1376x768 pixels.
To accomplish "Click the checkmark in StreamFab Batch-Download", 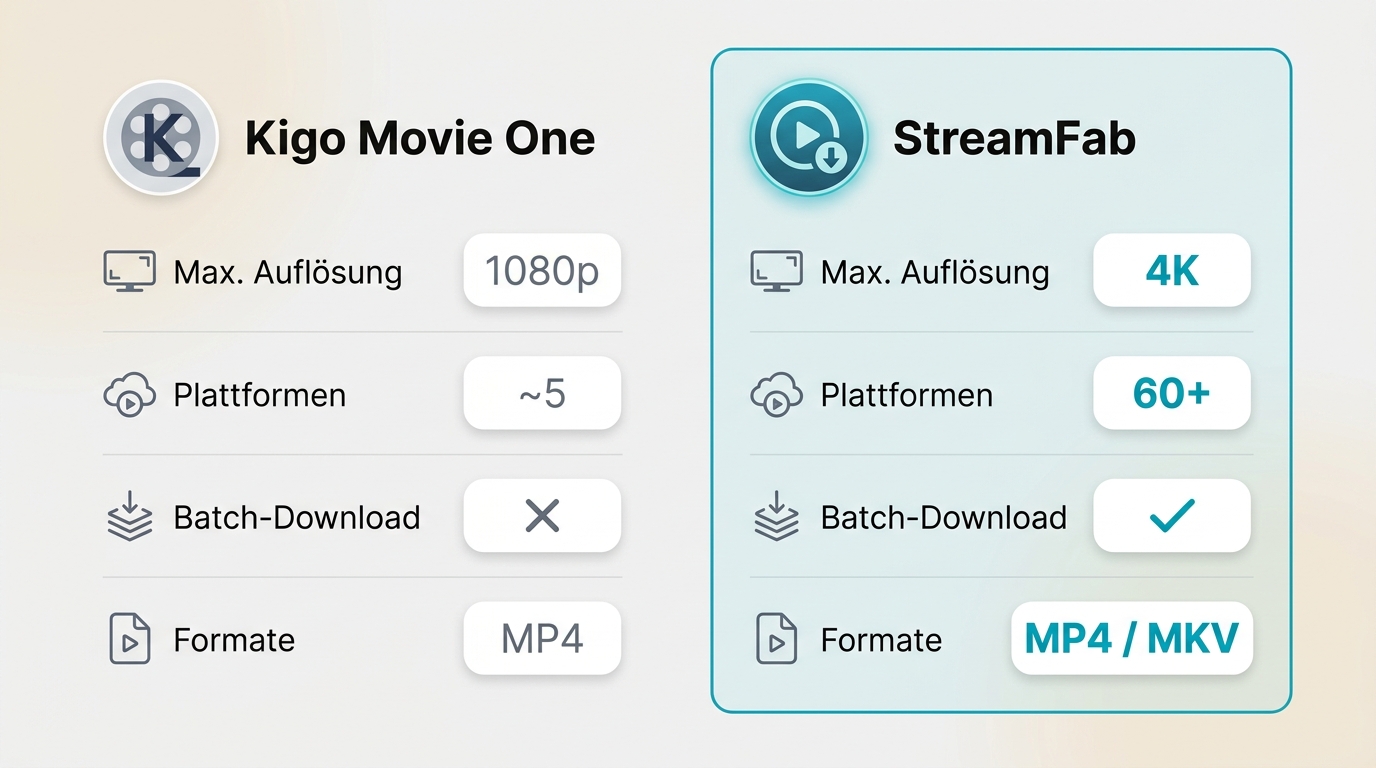I will [1172, 516].
